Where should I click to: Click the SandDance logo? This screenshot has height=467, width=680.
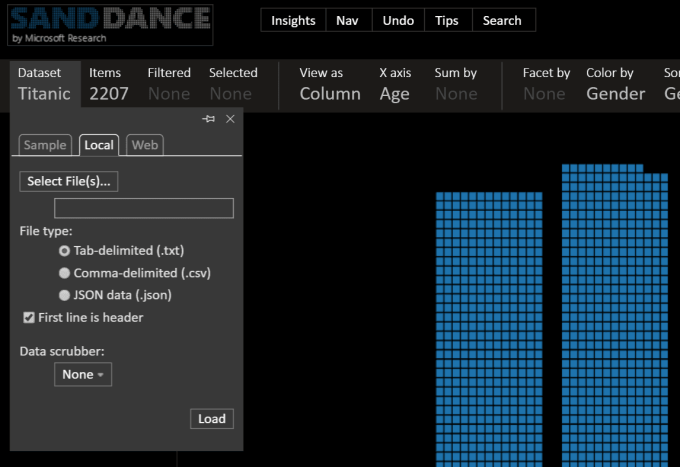click(x=110, y=25)
